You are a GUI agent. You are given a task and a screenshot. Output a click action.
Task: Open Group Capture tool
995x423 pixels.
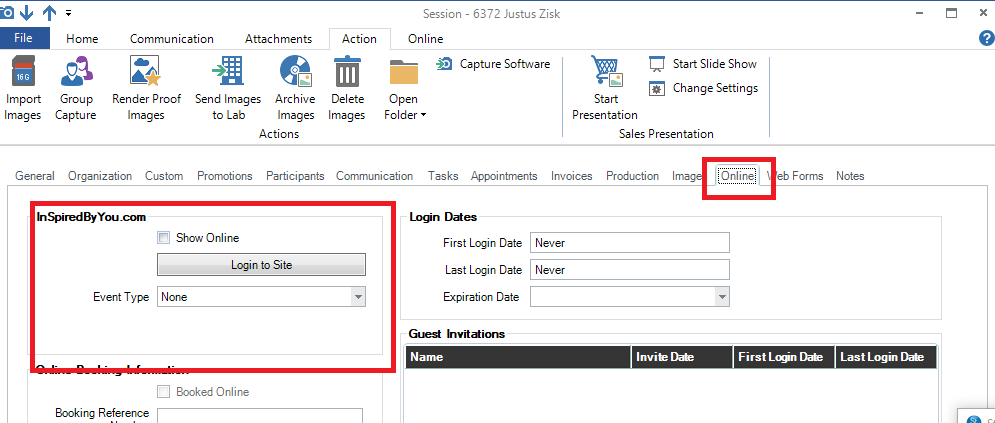pos(76,74)
